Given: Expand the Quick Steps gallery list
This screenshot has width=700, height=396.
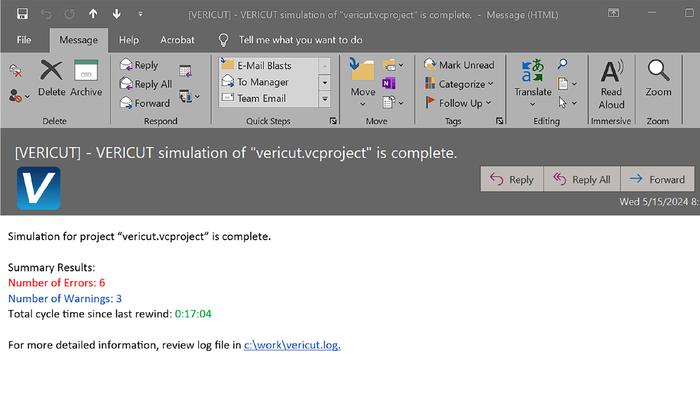Looking at the screenshot, I should [325, 99].
